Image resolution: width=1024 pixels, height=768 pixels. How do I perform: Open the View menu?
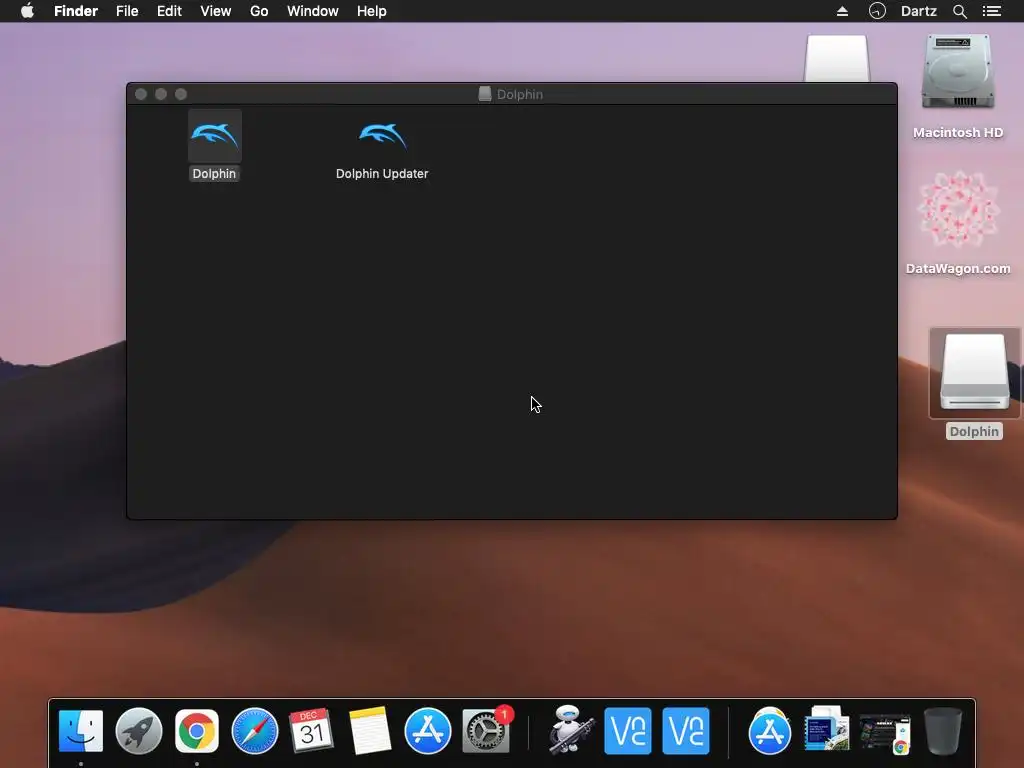216,11
